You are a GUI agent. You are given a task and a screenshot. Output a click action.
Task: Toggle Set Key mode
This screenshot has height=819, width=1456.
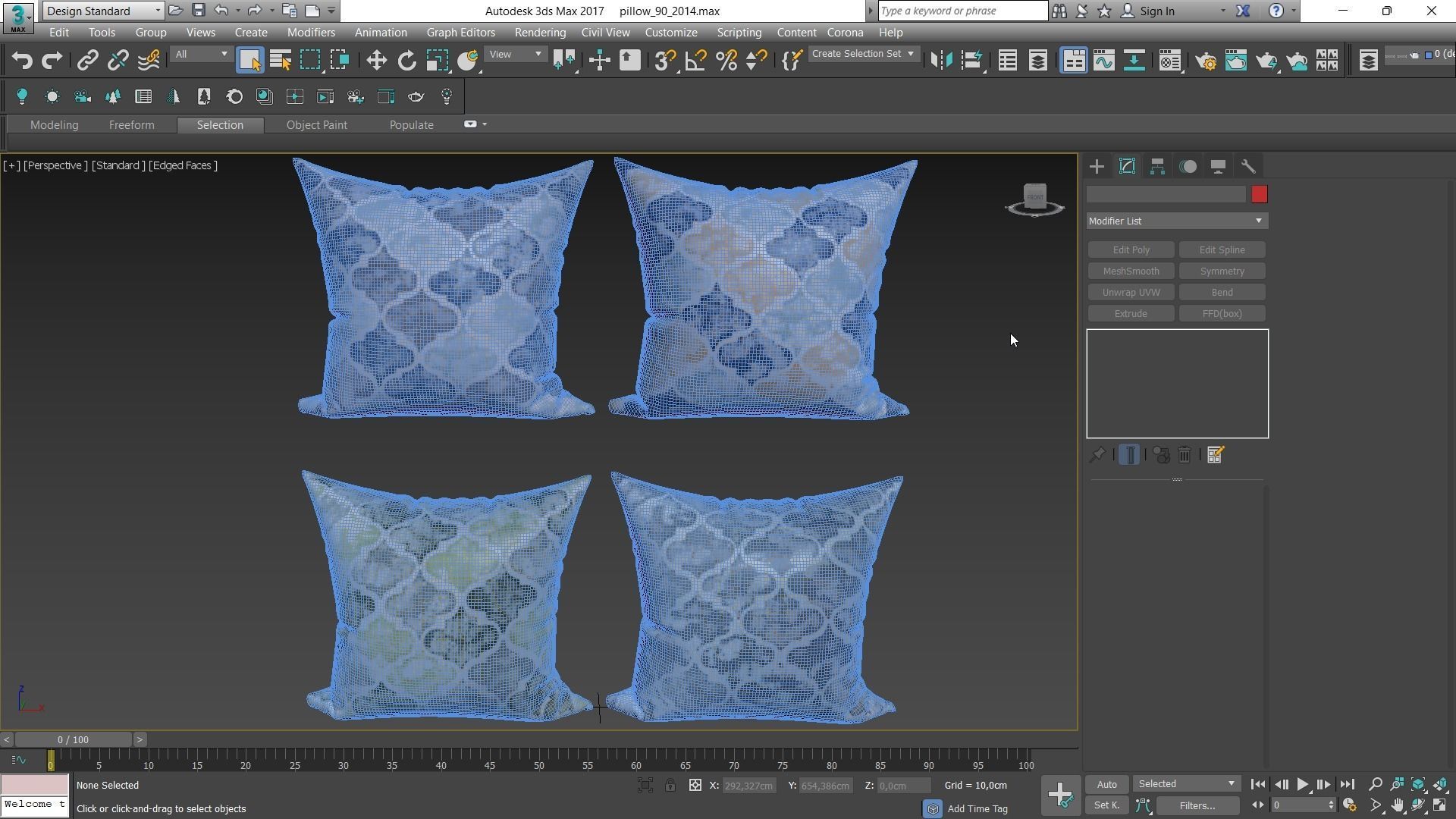click(x=1106, y=806)
